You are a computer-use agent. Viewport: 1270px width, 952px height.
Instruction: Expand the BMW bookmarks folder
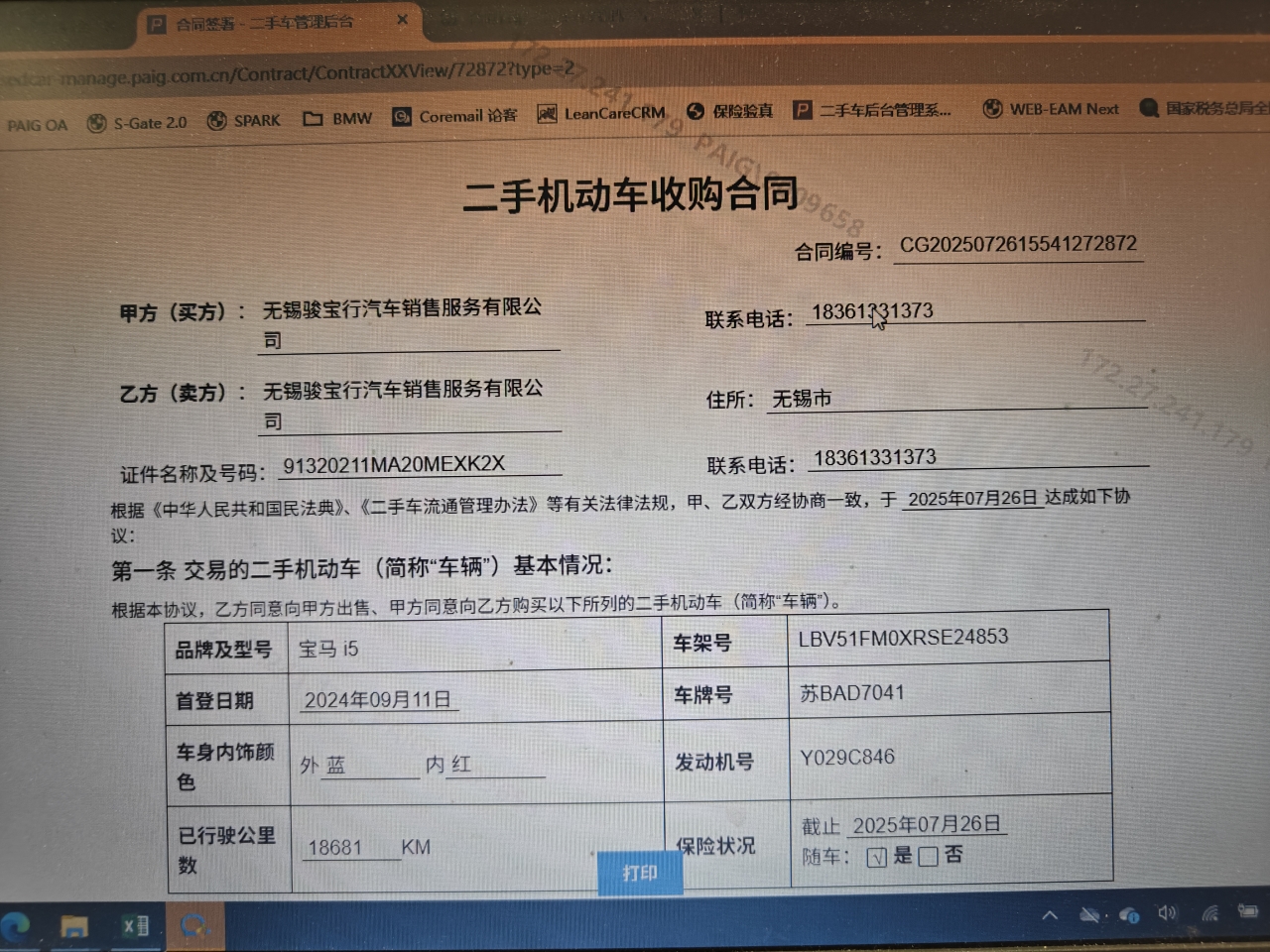(337, 119)
